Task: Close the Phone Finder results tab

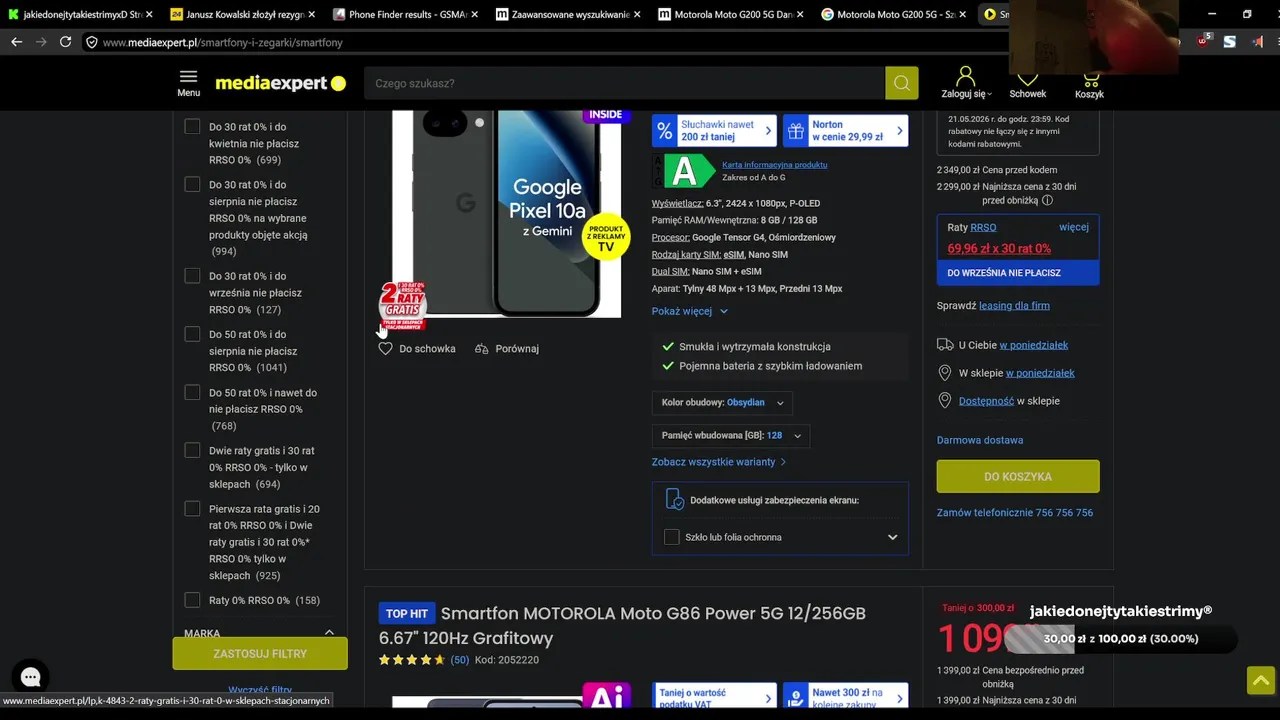Action: tap(473, 15)
